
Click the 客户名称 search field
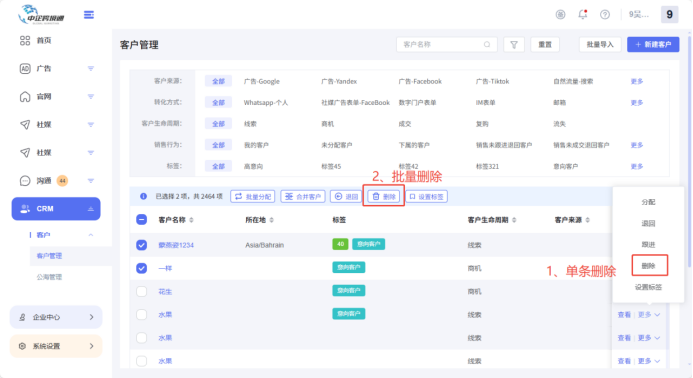click(x=446, y=45)
